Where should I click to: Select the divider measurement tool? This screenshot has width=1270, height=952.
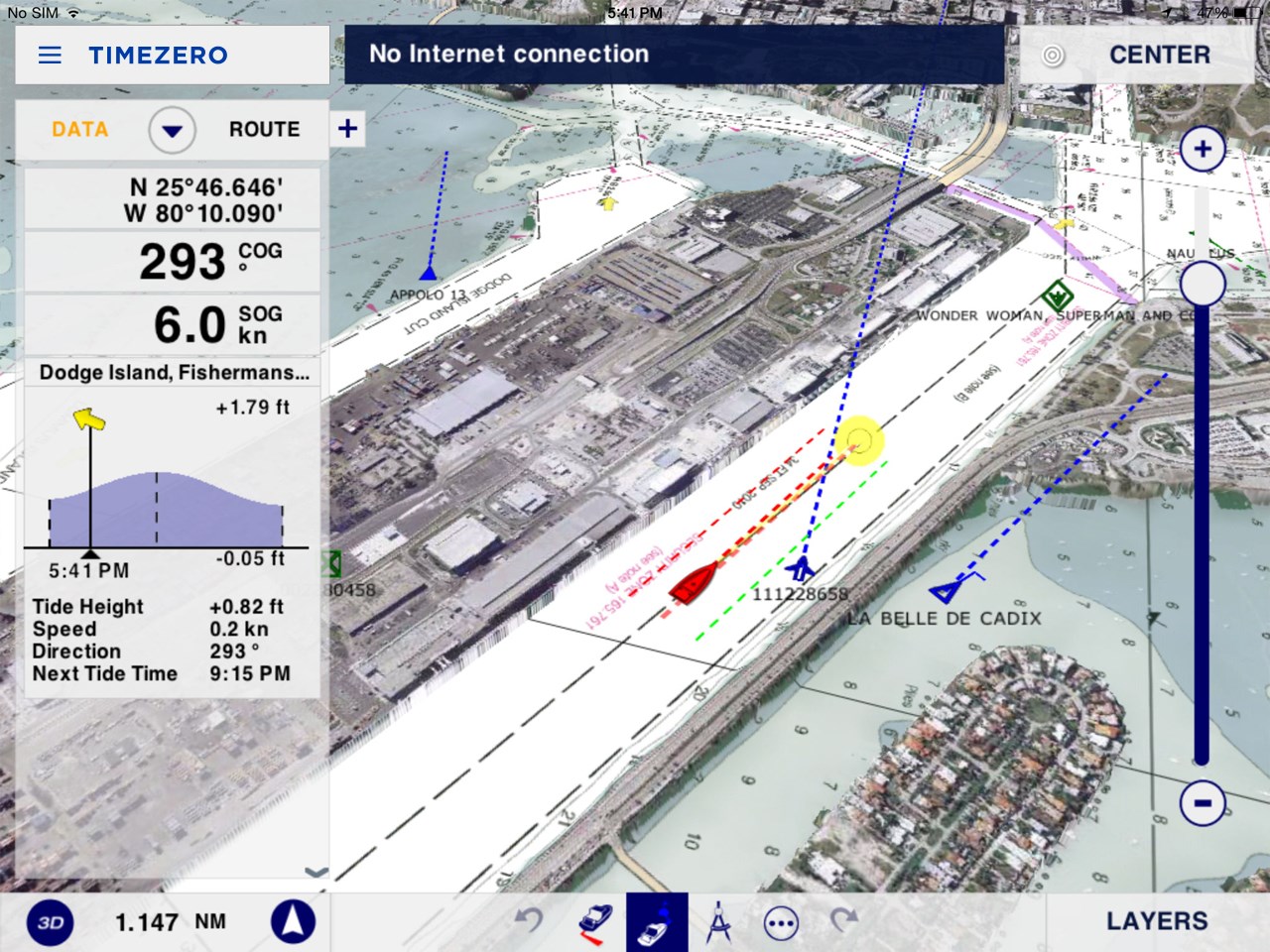tap(718, 922)
